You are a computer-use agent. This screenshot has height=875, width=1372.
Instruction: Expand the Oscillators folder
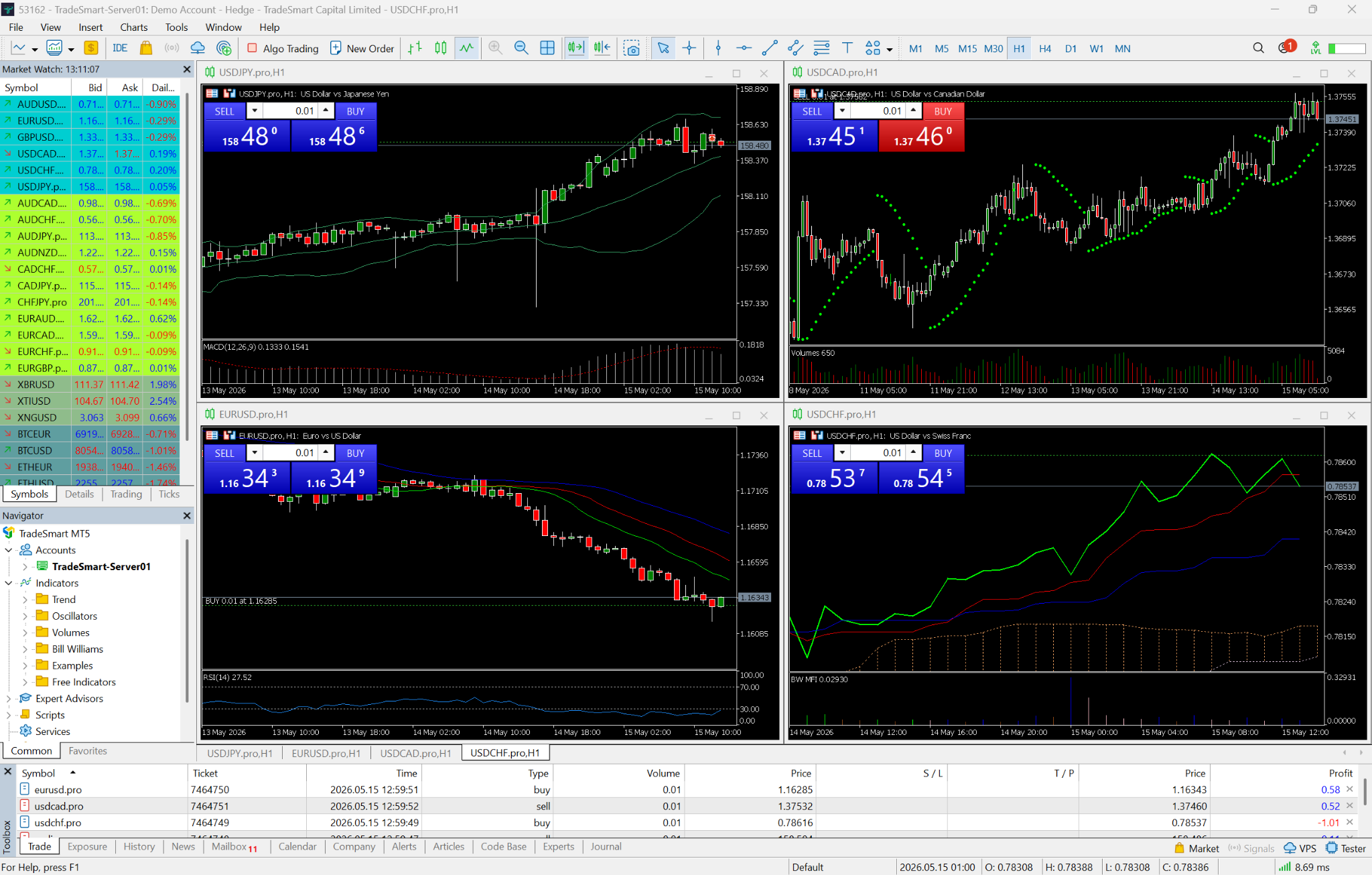tap(25, 616)
